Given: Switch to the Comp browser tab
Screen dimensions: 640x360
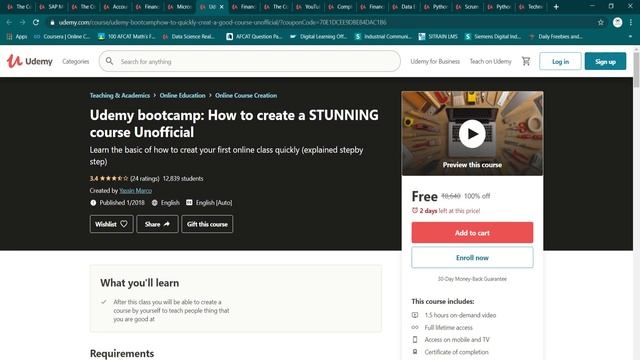Looking at the screenshot, I should click(x=340, y=7).
